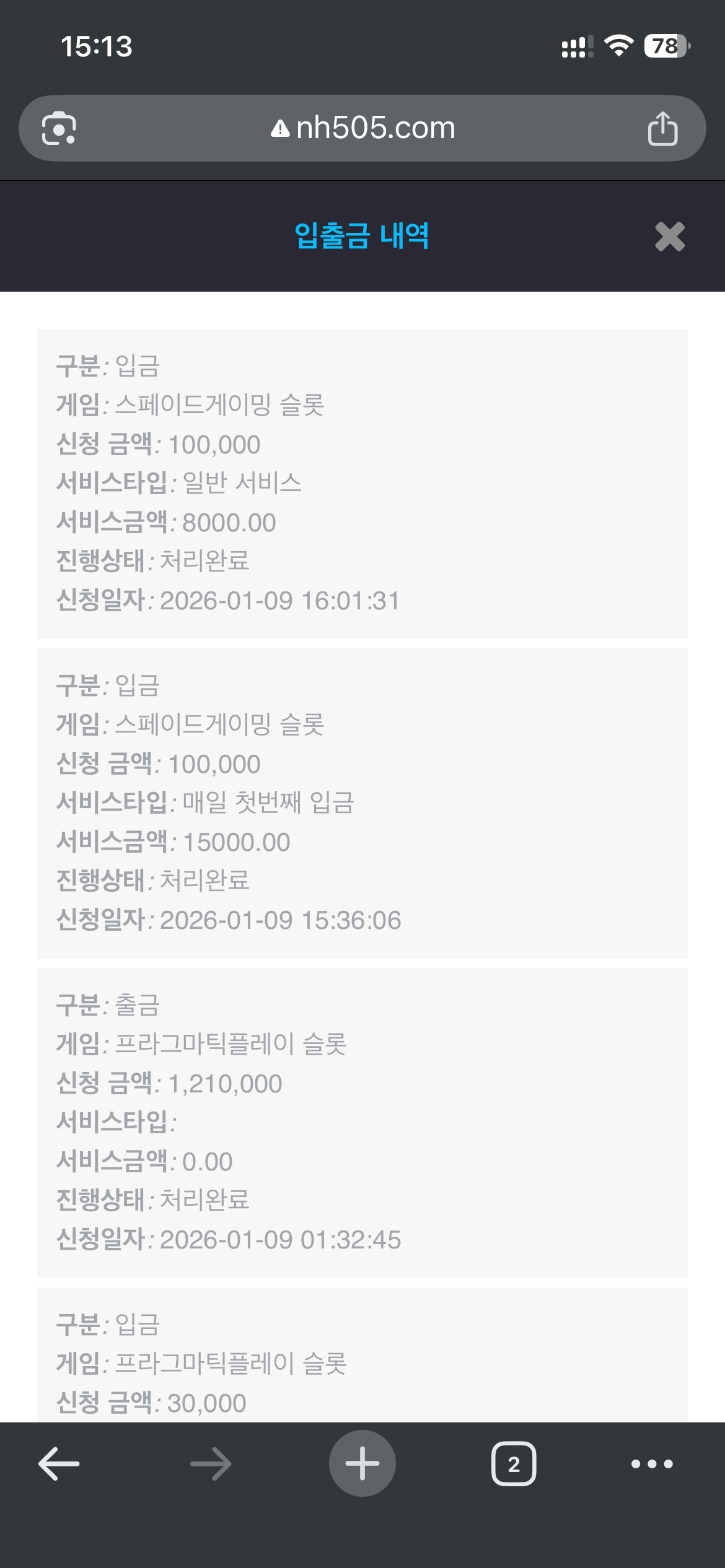Tap the share icon in address bar
Screen dimensions: 725x1568
(662, 128)
